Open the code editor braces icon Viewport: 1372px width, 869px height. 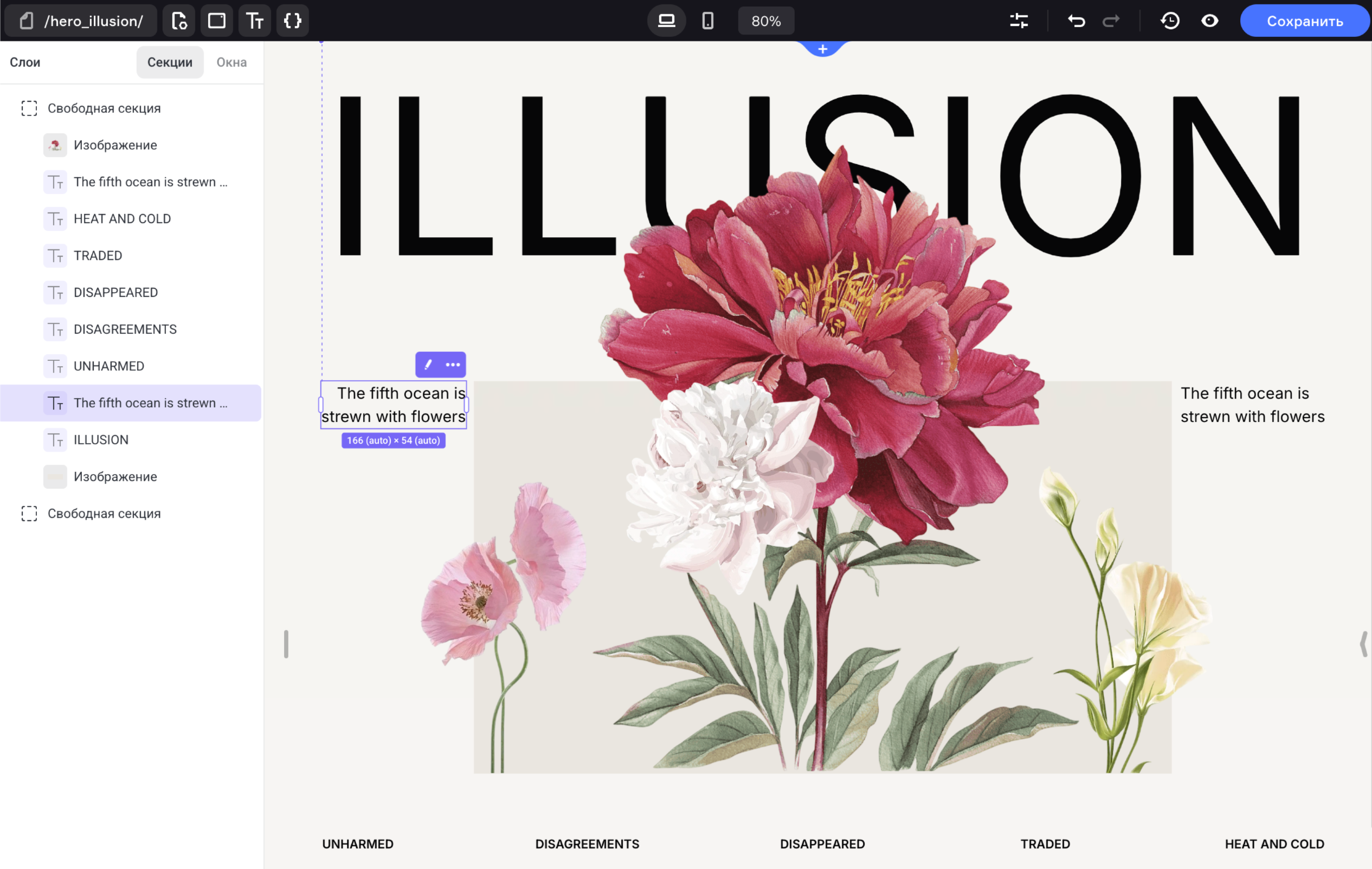[x=292, y=21]
